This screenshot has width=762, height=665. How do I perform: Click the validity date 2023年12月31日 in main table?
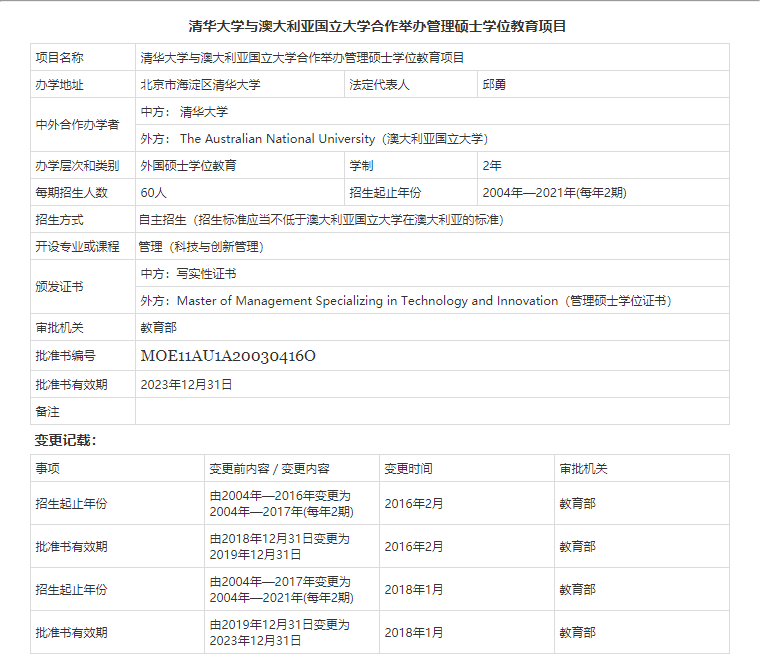(x=186, y=385)
